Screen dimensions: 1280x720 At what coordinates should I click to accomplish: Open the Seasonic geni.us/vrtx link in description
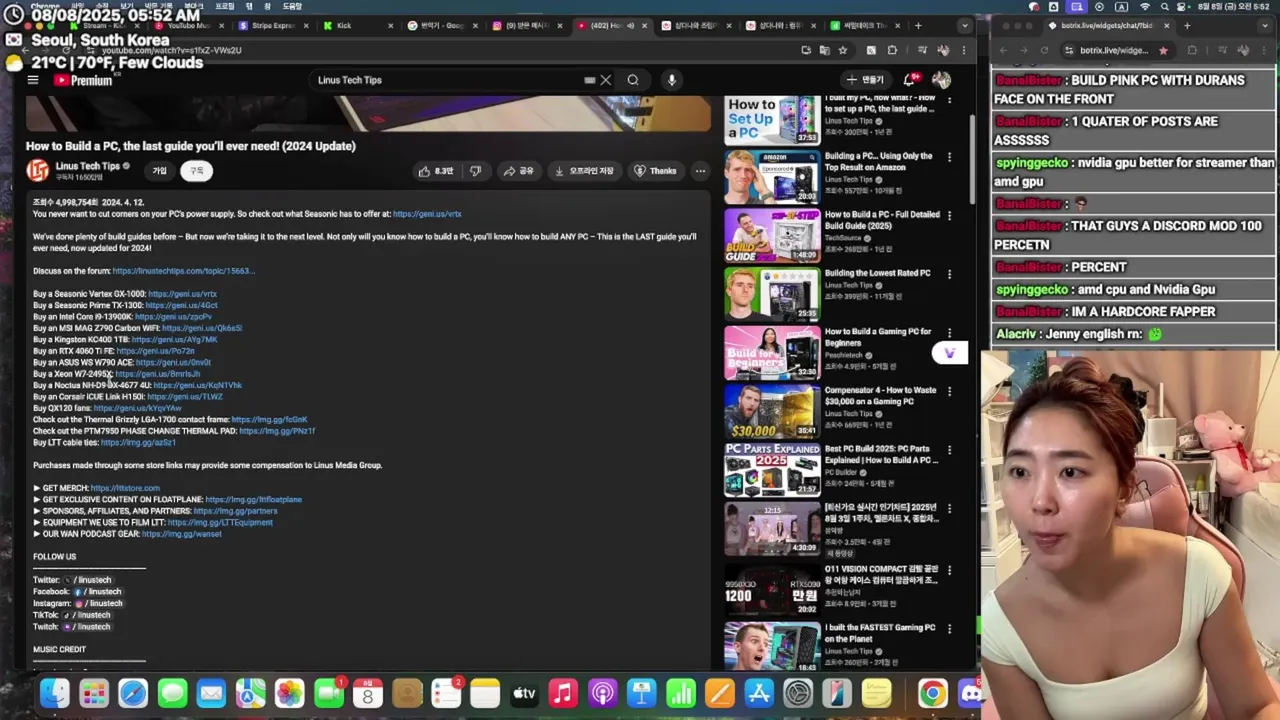tap(427, 214)
